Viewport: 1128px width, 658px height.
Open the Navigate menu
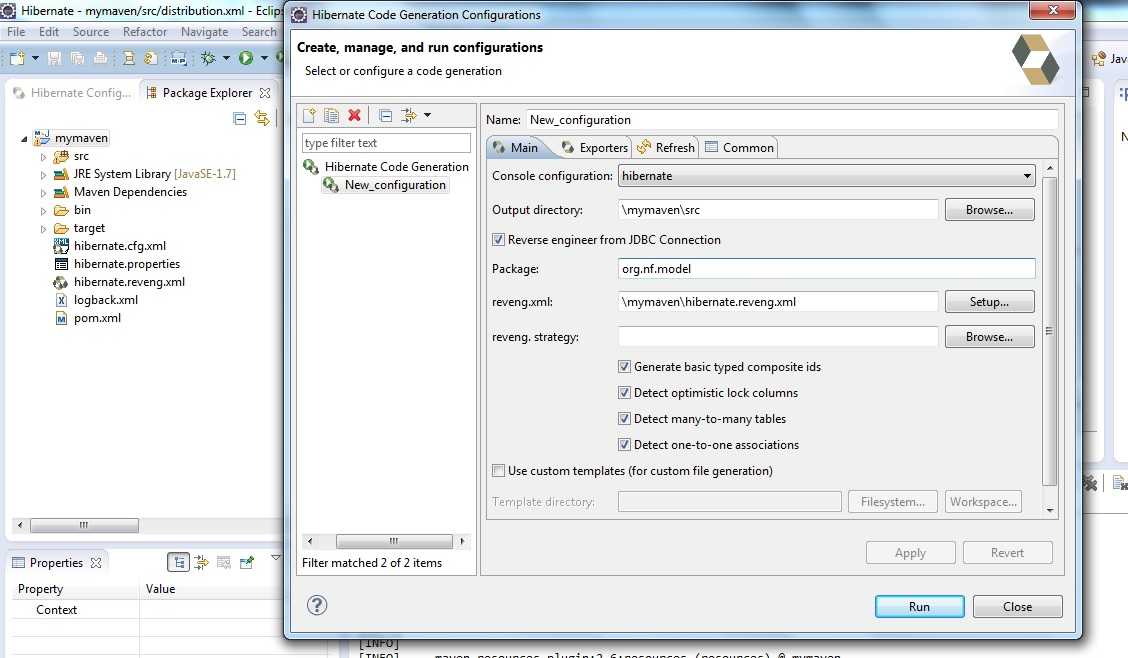pyautogui.click(x=204, y=32)
